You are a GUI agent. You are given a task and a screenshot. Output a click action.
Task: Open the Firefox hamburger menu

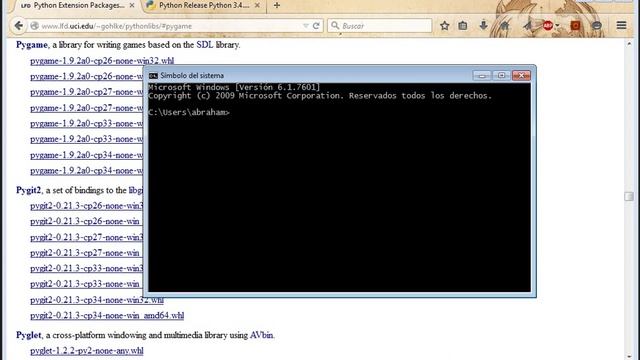(621, 25)
